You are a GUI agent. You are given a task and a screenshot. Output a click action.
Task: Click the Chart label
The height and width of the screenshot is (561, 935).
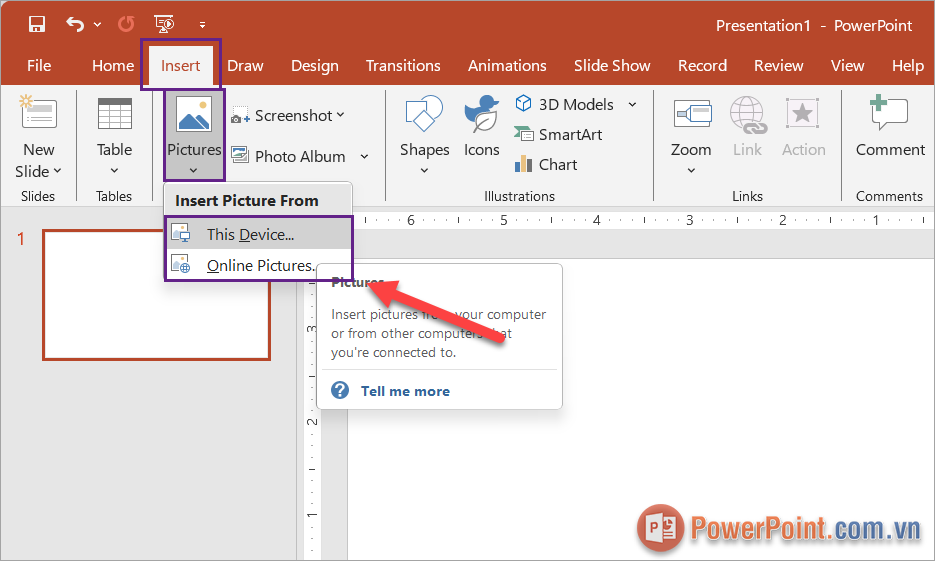[x=558, y=165]
